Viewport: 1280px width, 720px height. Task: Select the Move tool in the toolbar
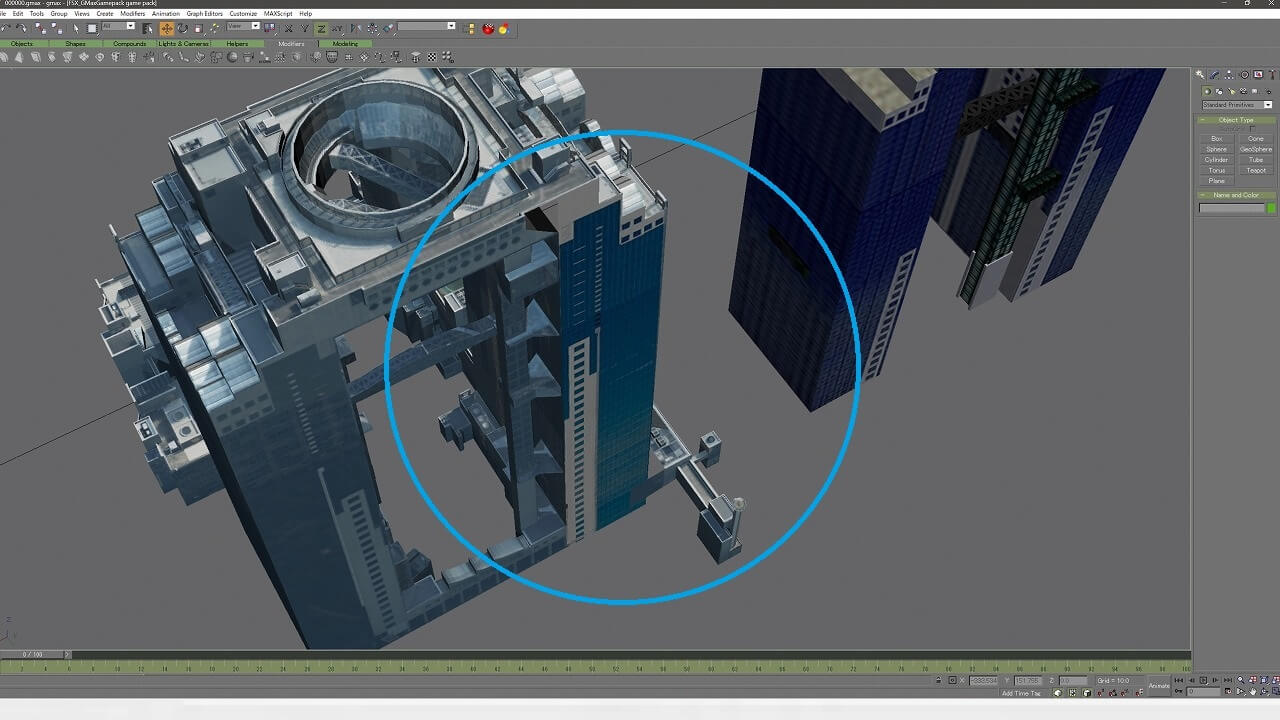coord(166,29)
